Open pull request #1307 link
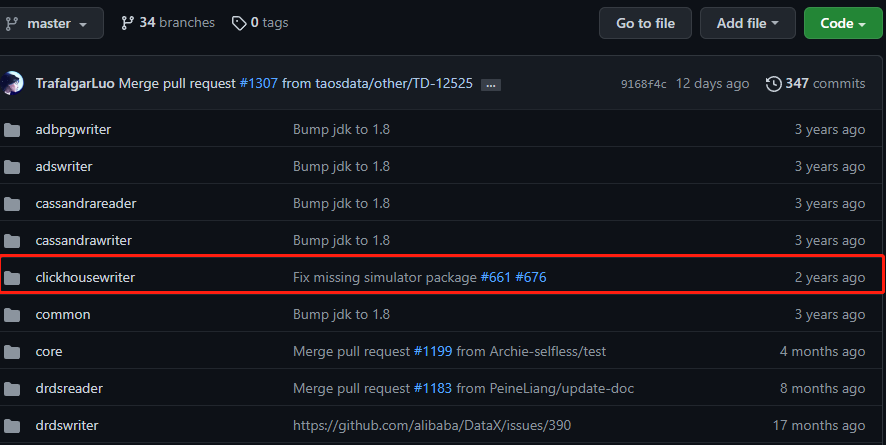Image resolution: width=886 pixels, height=445 pixels. (258, 84)
